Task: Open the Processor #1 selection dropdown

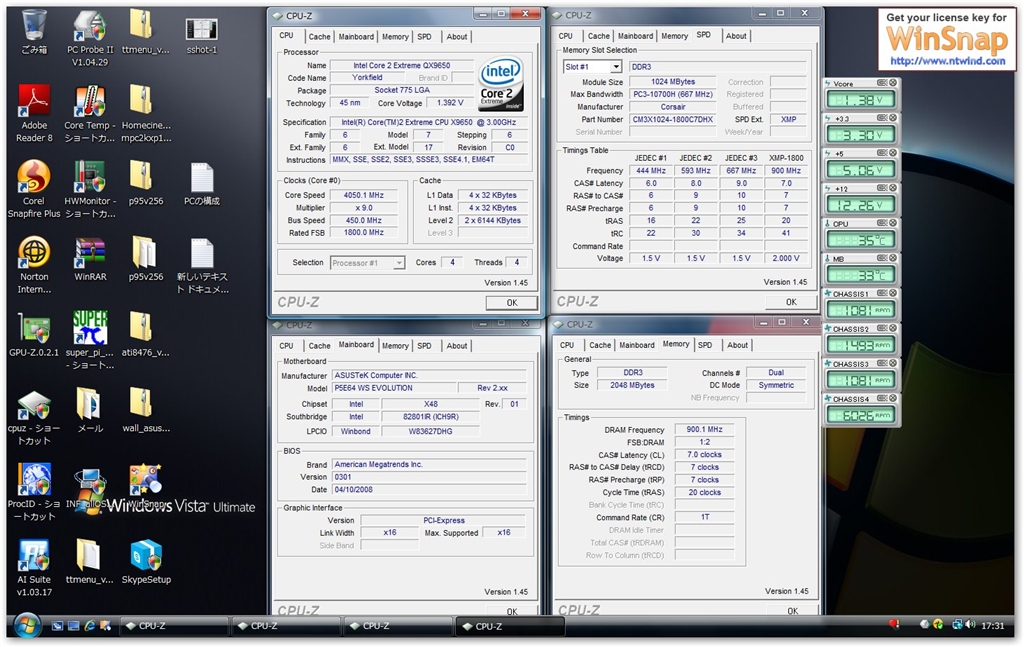Action: [398, 263]
